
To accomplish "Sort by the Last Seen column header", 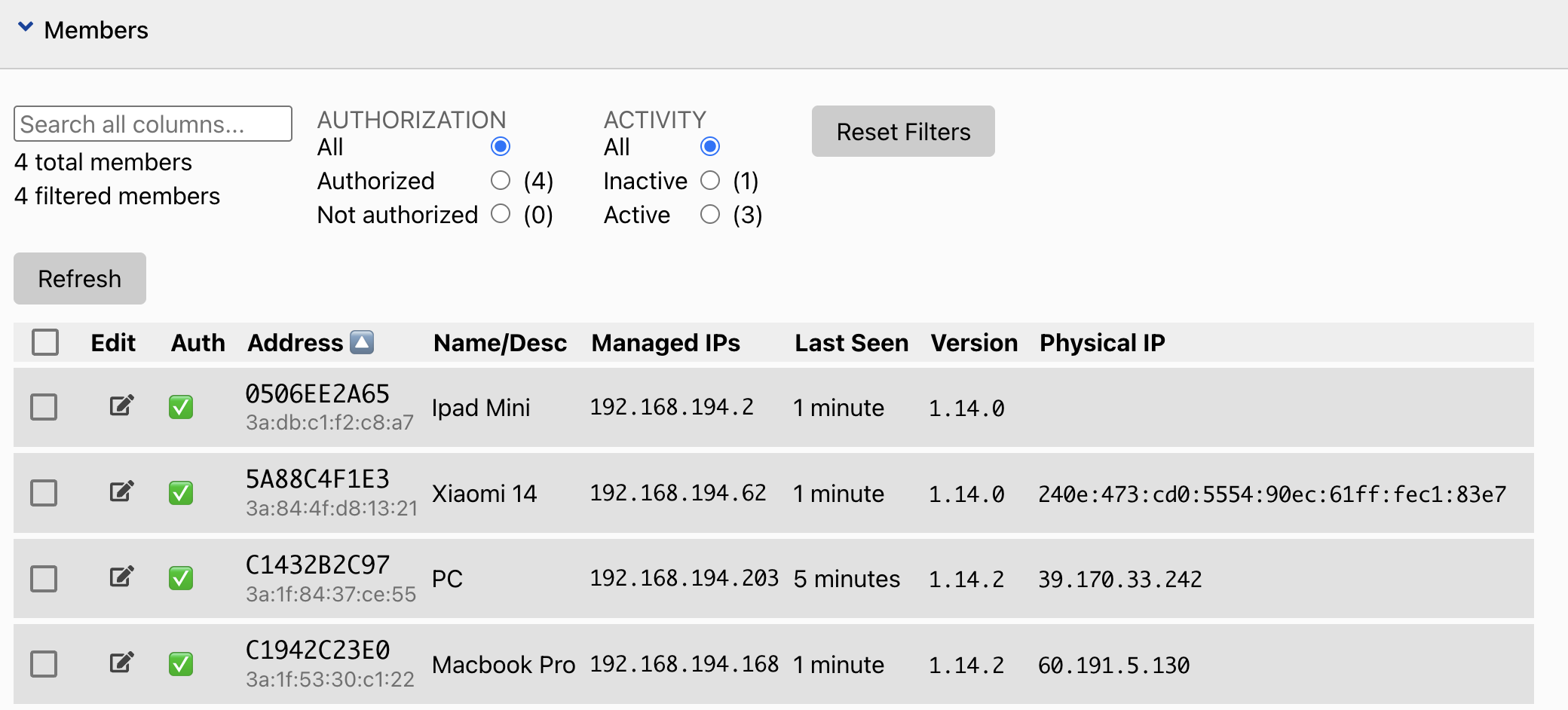I will (851, 343).
